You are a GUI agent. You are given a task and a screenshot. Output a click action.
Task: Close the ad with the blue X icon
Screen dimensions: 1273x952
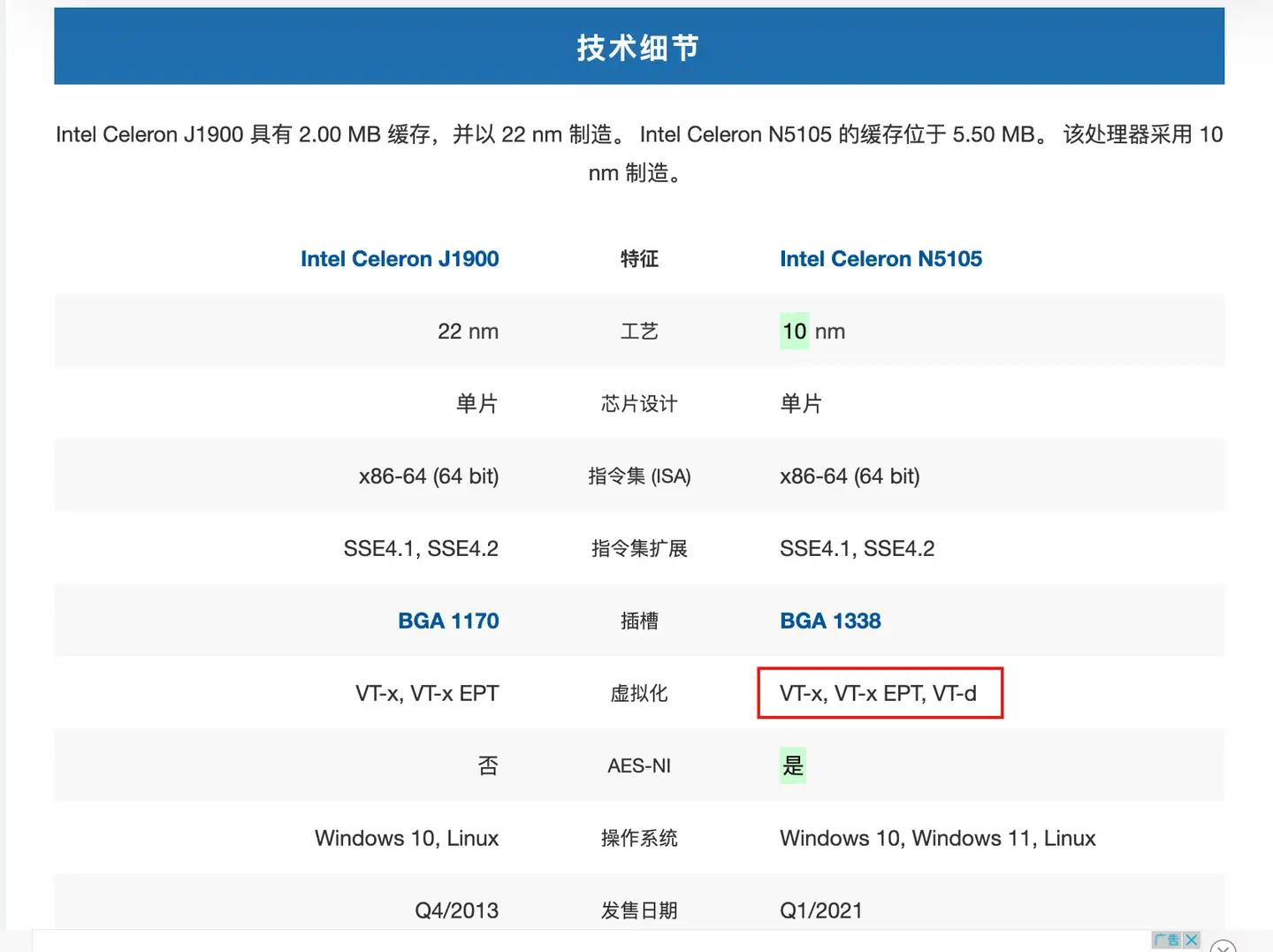1192,940
